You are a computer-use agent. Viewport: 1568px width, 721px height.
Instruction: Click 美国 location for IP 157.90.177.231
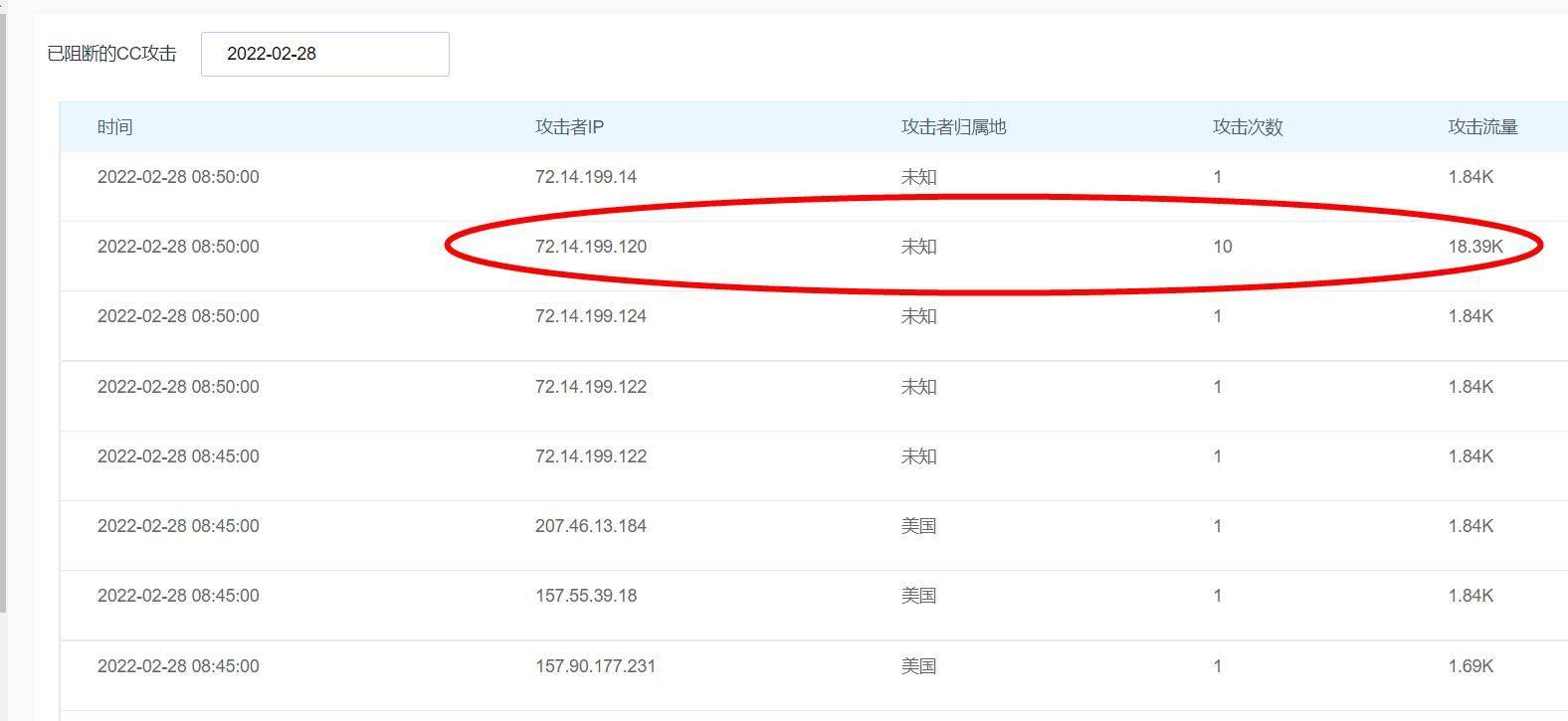tap(919, 666)
